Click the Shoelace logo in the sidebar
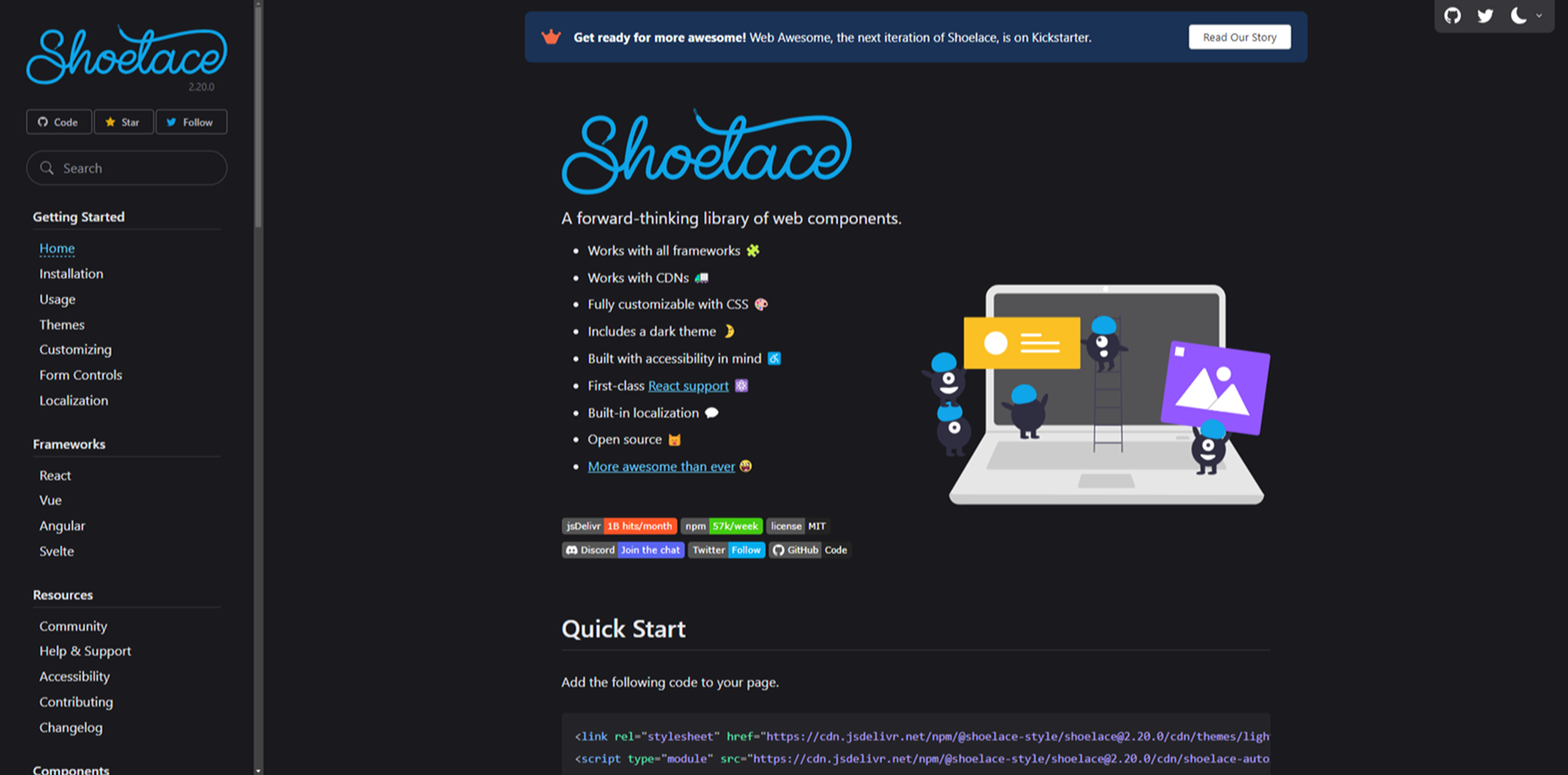The width and height of the screenshot is (1568, 775). click(127, 54)
